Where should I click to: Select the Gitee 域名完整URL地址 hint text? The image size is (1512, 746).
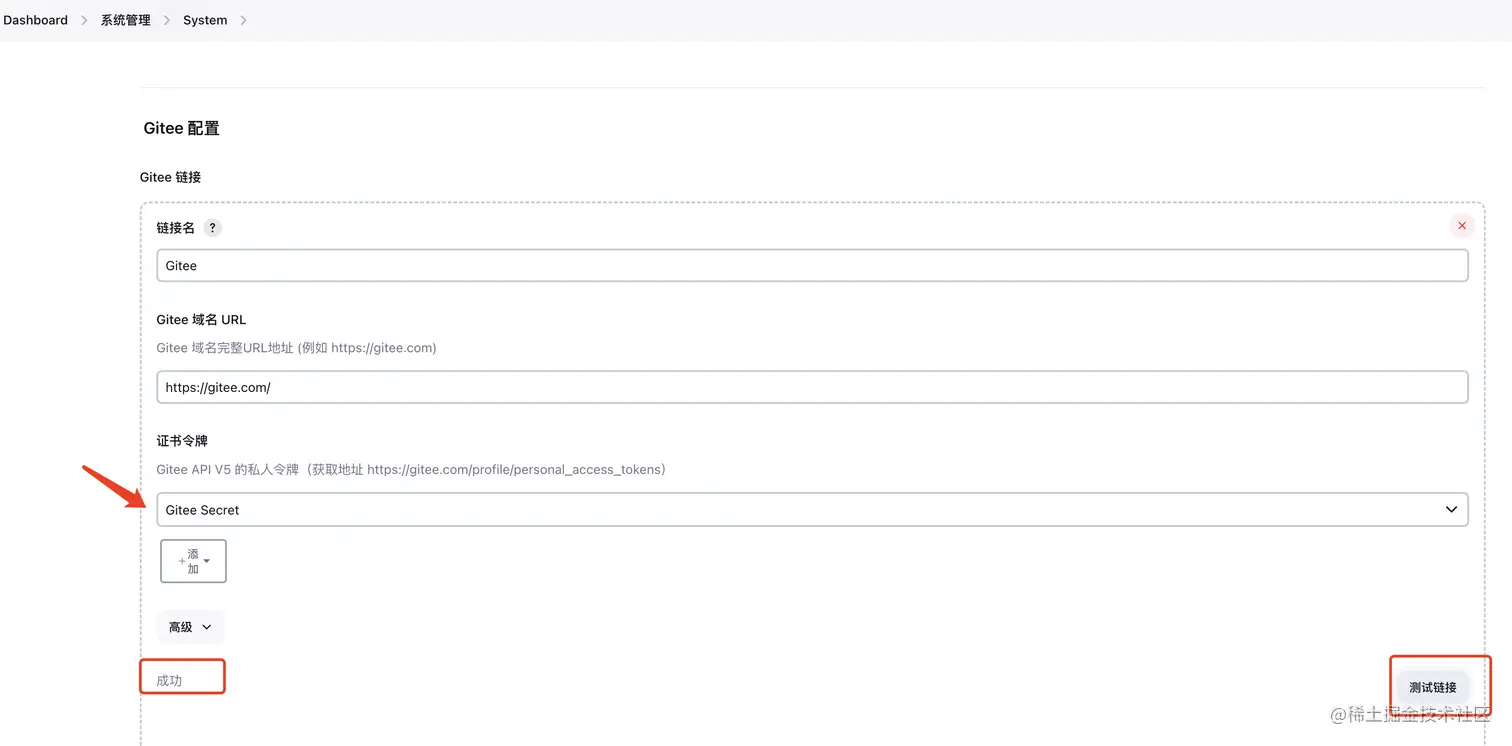pyautogui.click(x=296, y=348)
